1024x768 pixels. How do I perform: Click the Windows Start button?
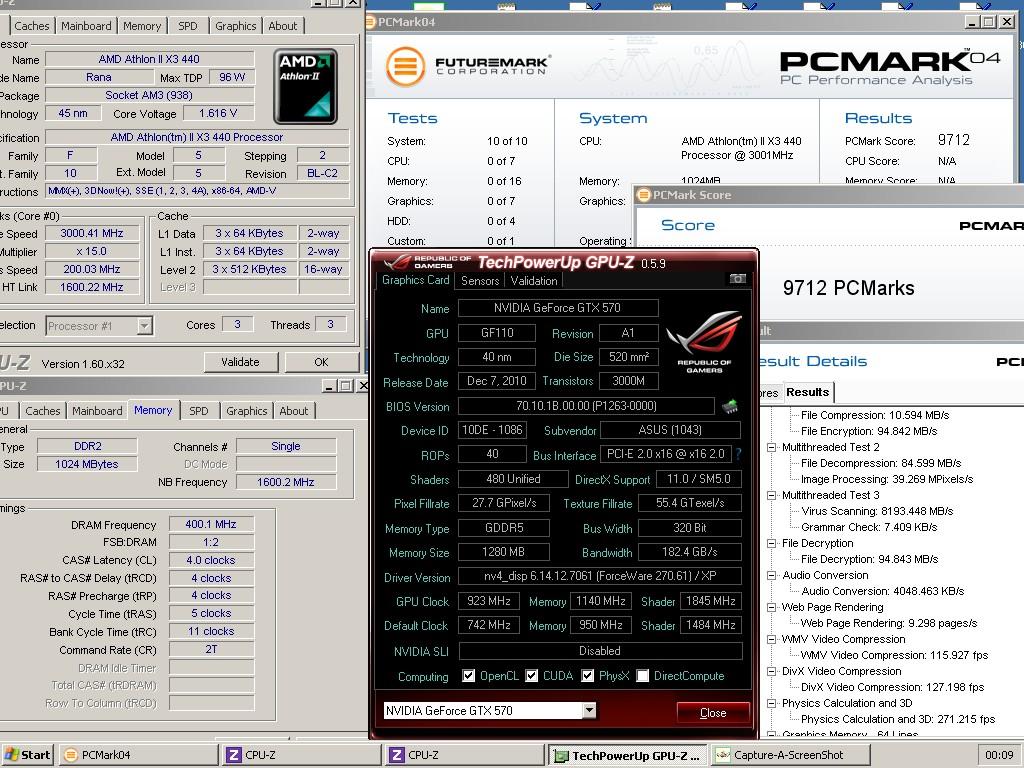click(27, 755)
